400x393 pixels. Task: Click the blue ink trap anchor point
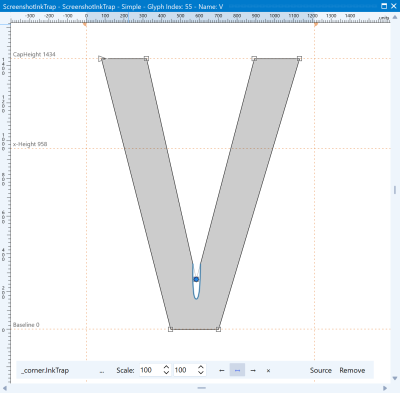[x=196, y=279]
